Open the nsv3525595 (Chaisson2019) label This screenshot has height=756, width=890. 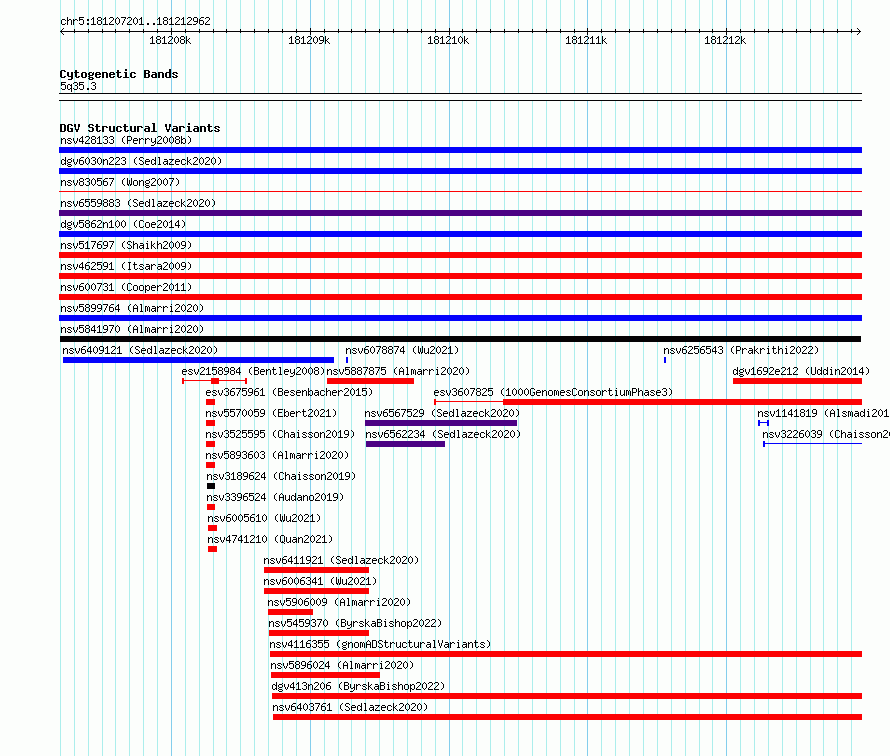[280, 434]
